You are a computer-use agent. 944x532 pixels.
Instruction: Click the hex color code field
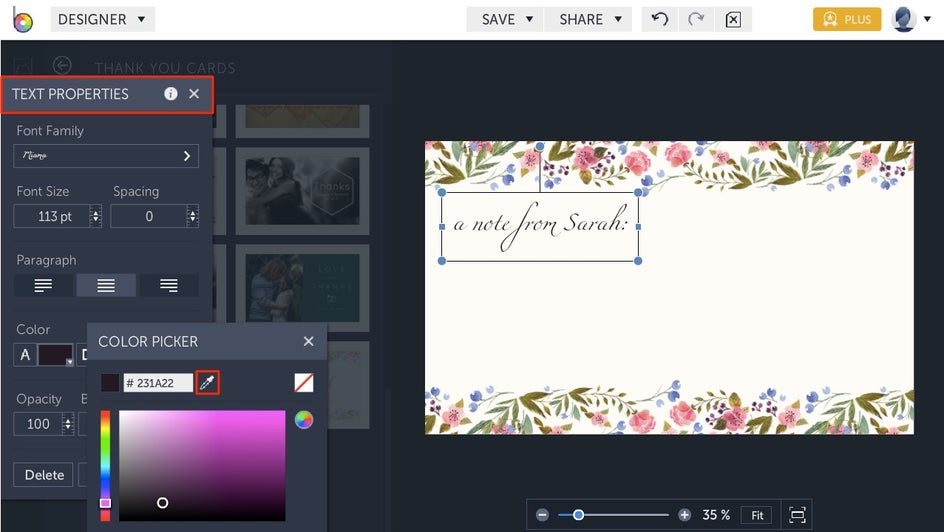coord(158,383)
